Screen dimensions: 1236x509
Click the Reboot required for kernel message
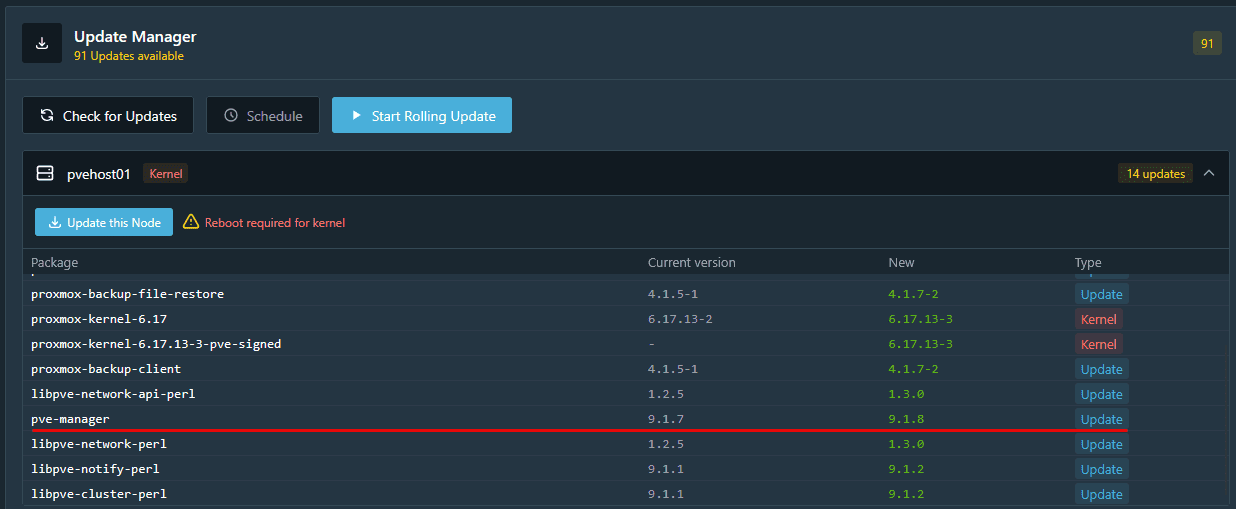pyautogui.click(x=275, y=222)
